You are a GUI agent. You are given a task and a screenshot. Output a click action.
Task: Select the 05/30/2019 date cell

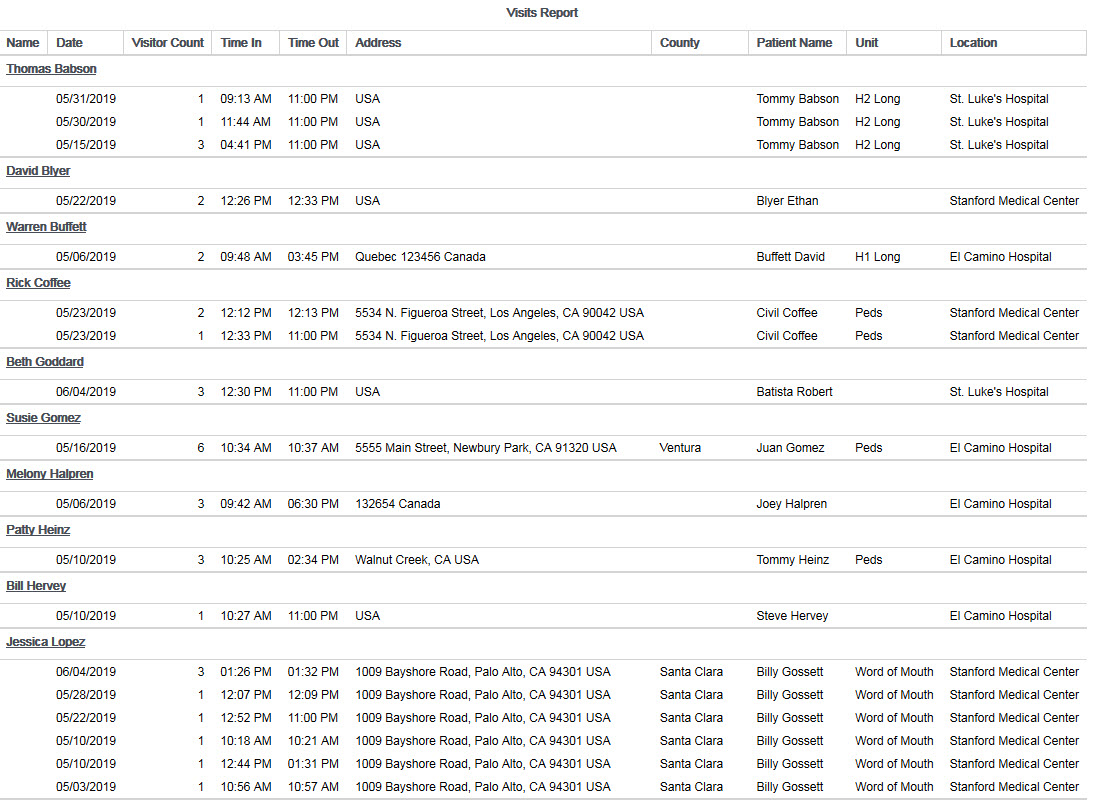tap(86, 122)
